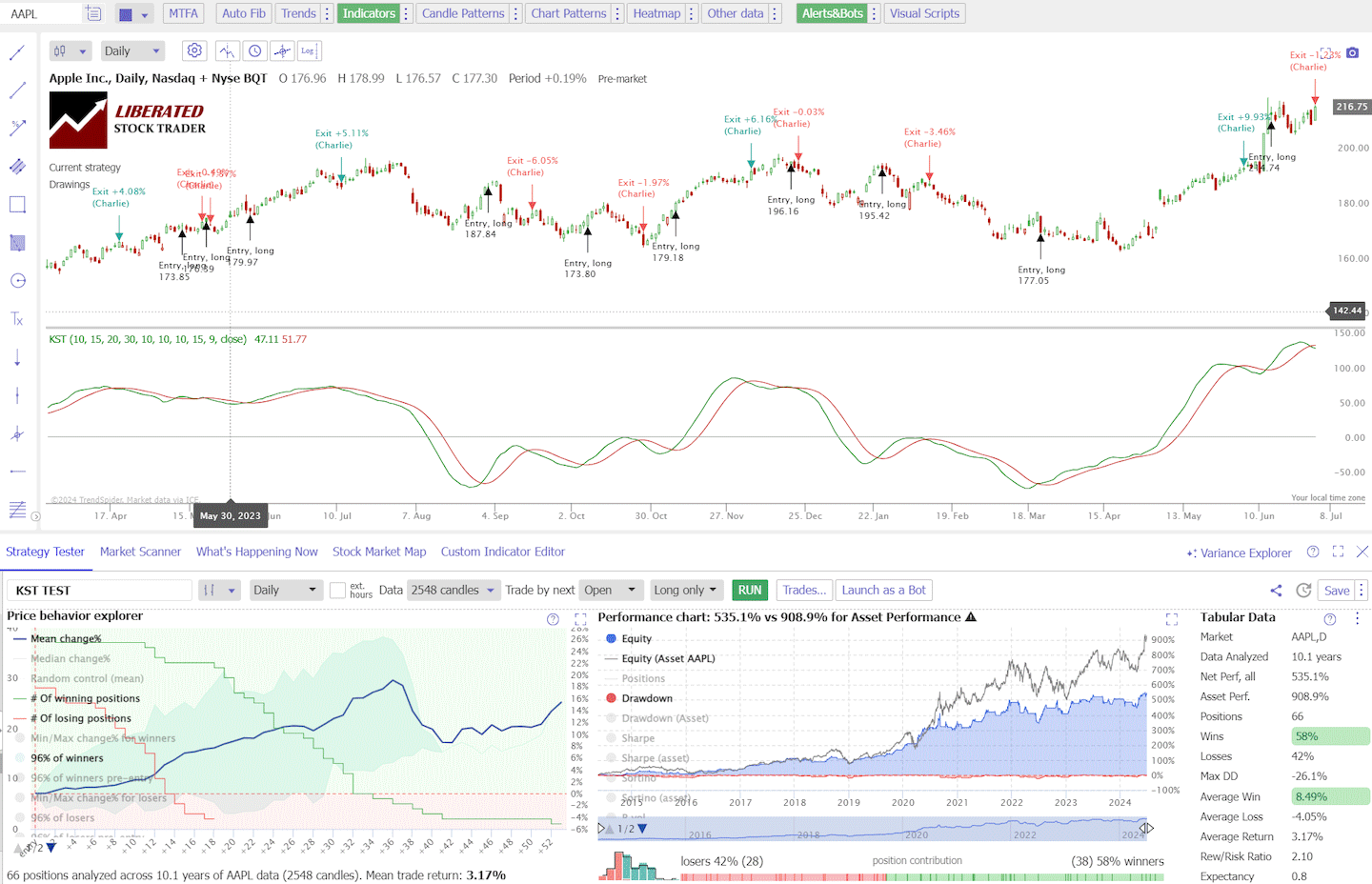
Task: Open the chart settings gear
Action: click(194, 50)
